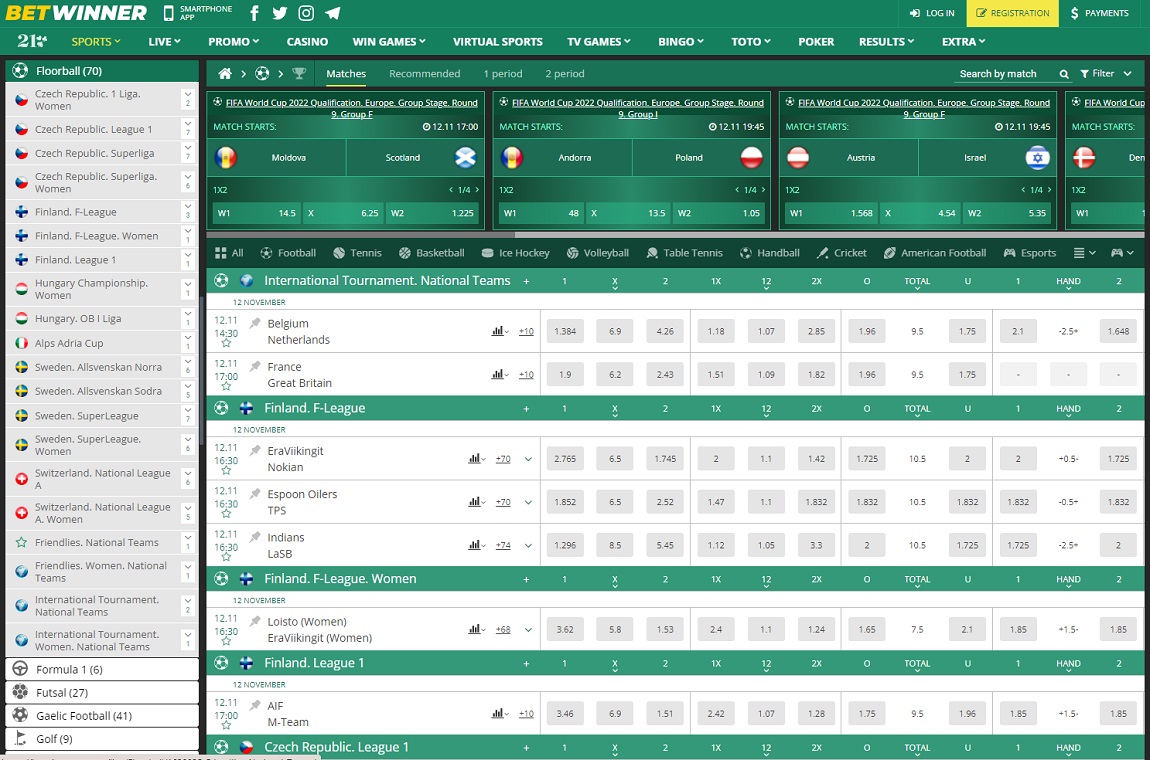The height and width of the screenshot is (760, 1150).
Task: Toggle favorite star for France match
Action: click(226, 387)
